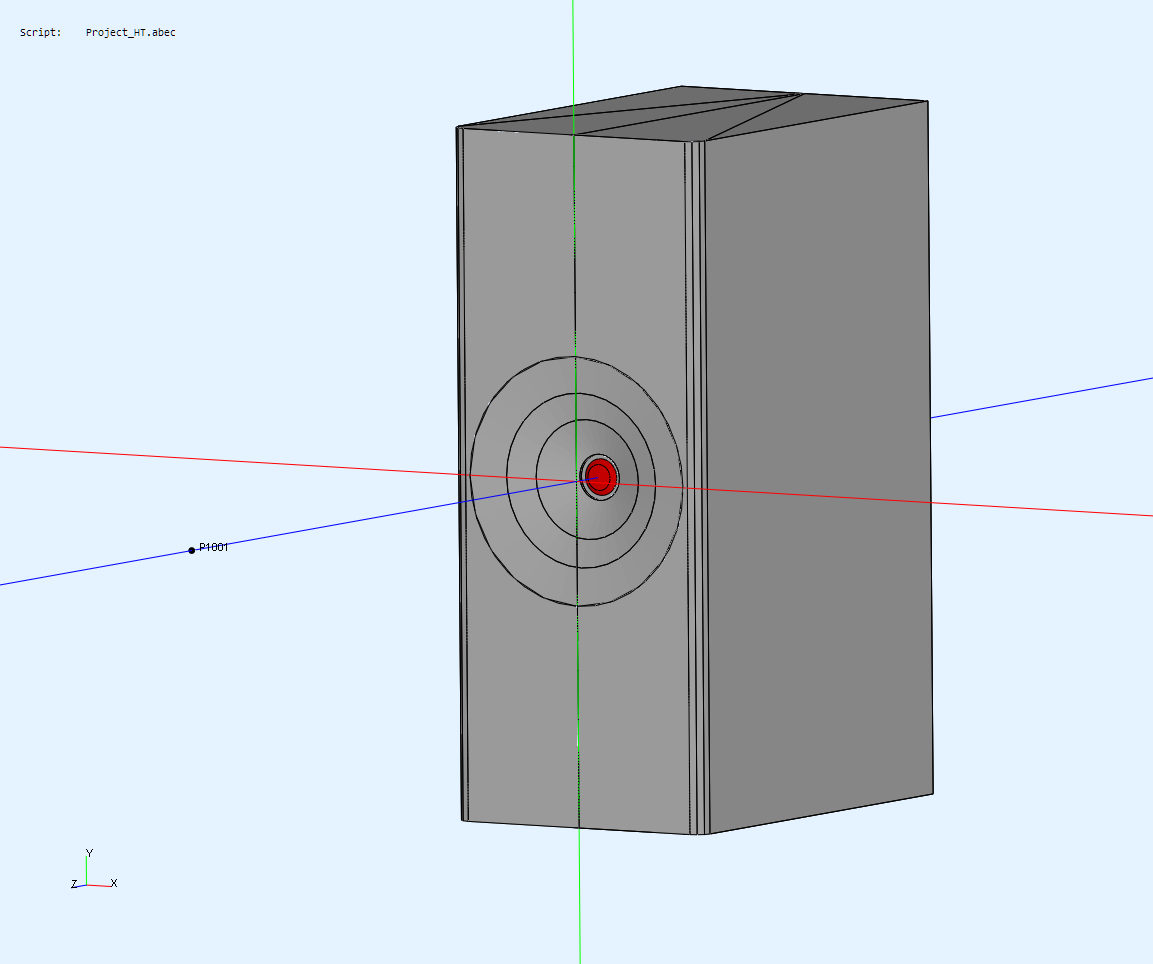Click the "Script:" label text
The width and height of the screenshot is (1153, 964).
(x=40, y=33)
